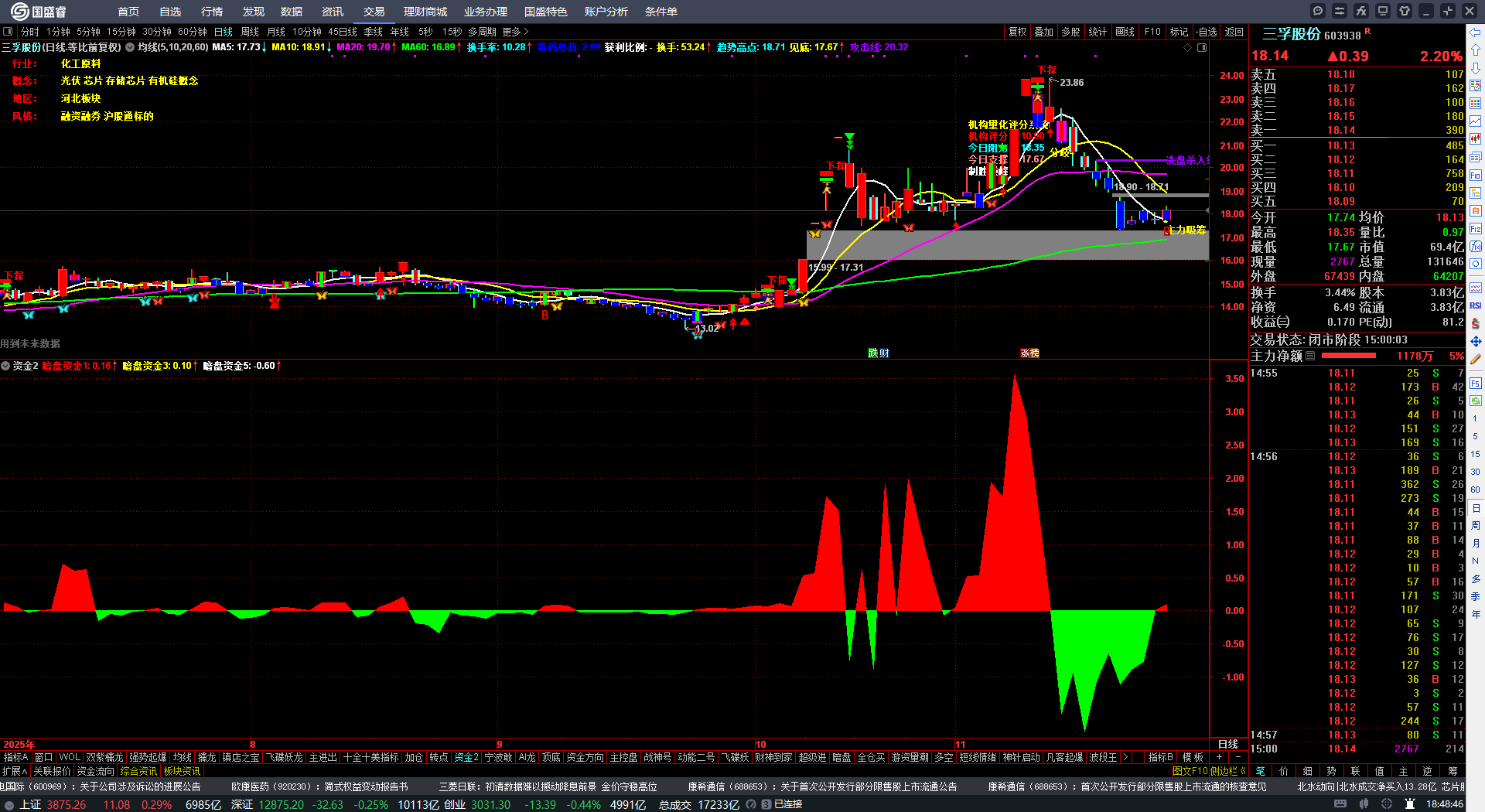
Task: Open the fx formula manager icon
Action: (x=1361, y=11)
